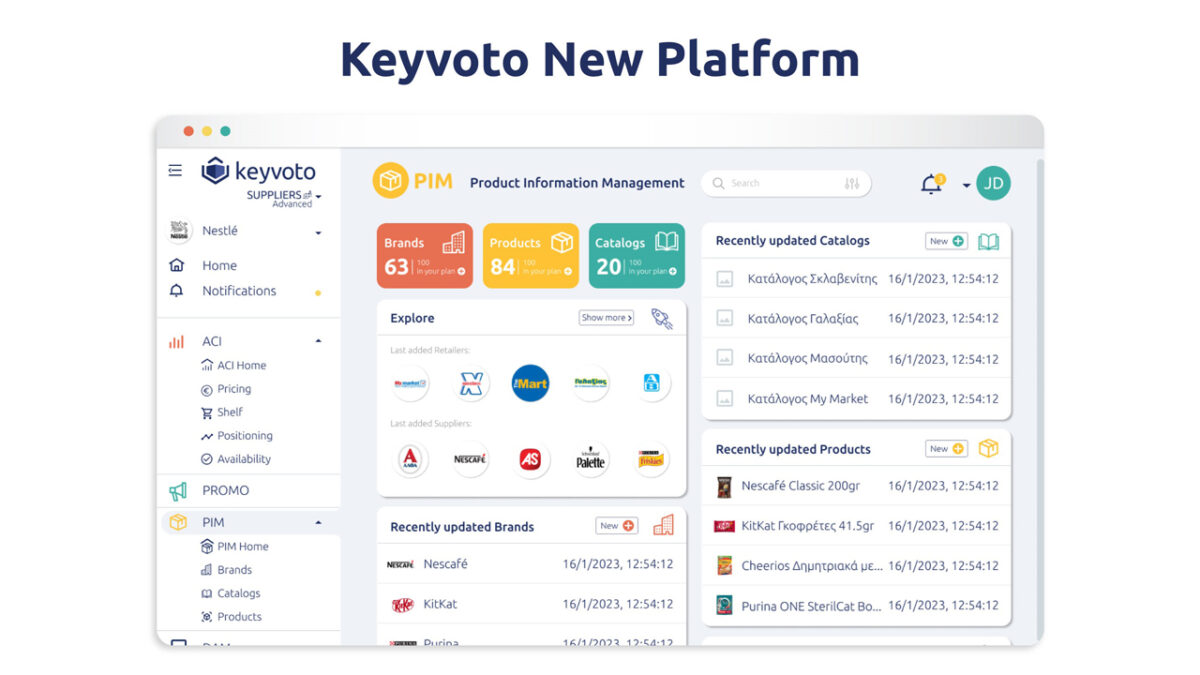The width and height of the screenshot is (1200, 675).
Task: Select the green Γαλαξίας retailer logo
Action: (591, 383)
